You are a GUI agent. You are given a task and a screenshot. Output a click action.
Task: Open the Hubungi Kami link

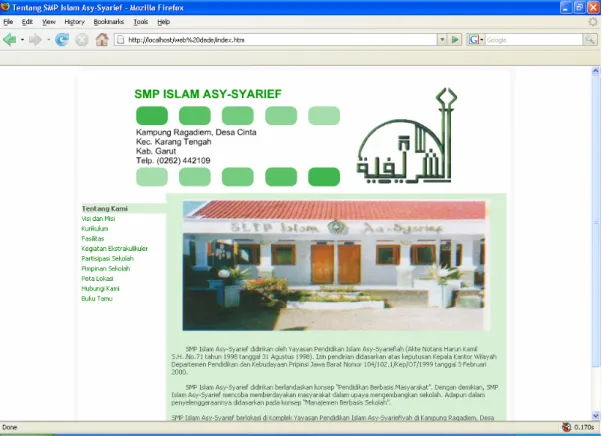tap(100, 288)
